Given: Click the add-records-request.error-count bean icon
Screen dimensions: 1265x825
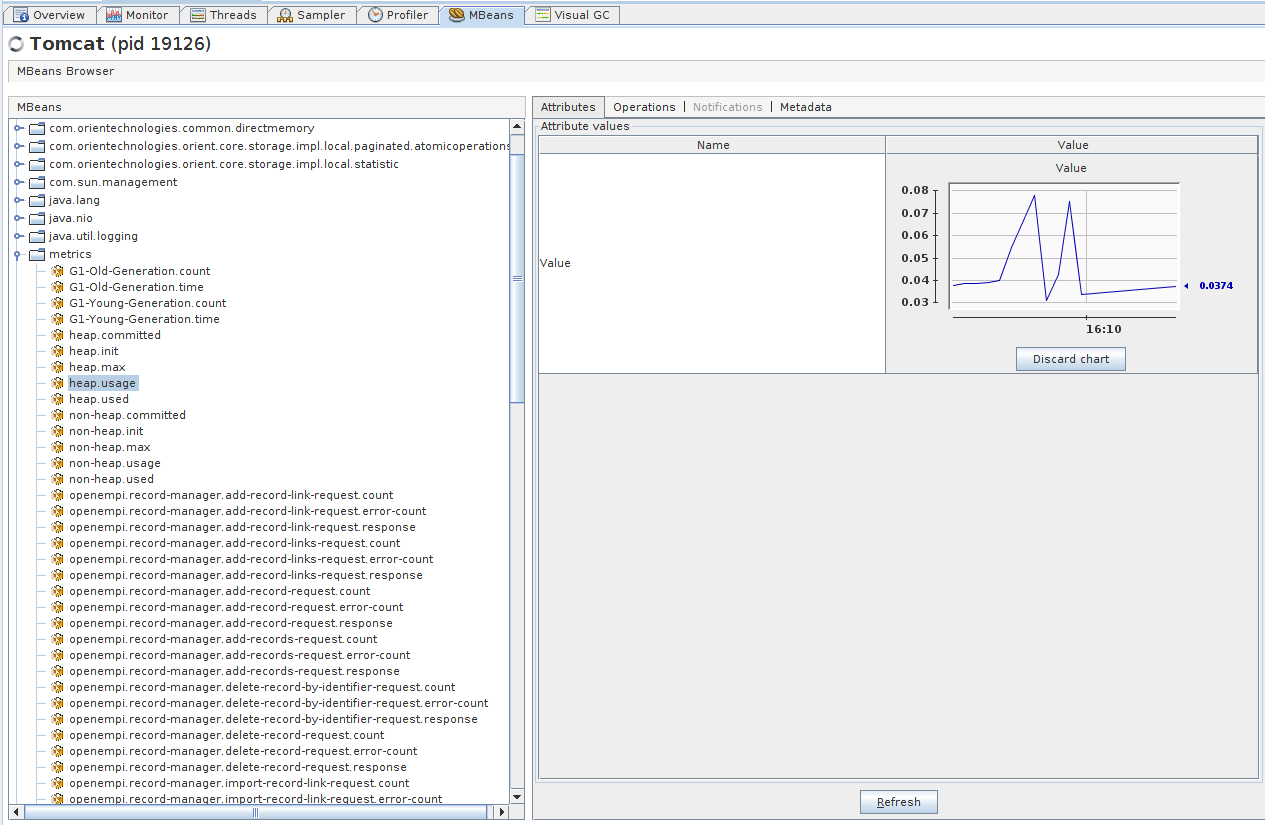Looking at the screenshot, I should (x=58, y=655).
